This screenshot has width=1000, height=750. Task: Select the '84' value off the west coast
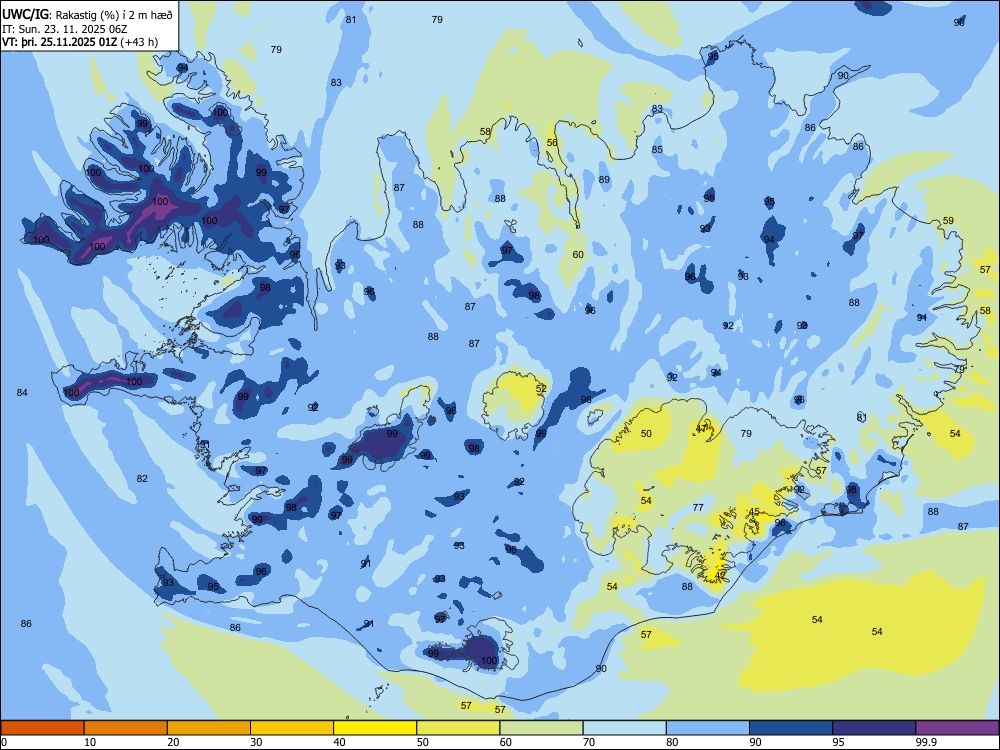[x=22, y=393]
